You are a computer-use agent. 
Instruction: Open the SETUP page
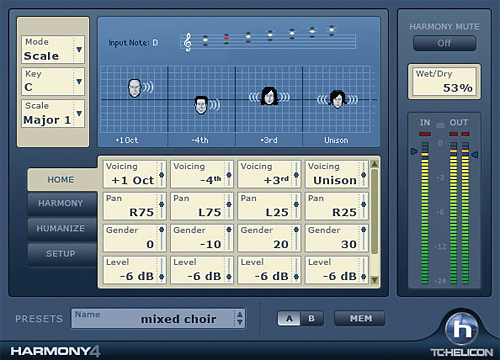tap(61, 254)
